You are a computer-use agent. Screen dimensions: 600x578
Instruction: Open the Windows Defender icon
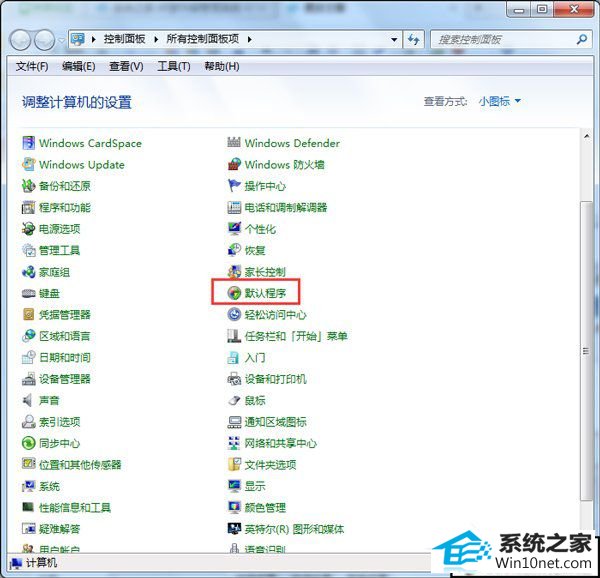[234, 143]
